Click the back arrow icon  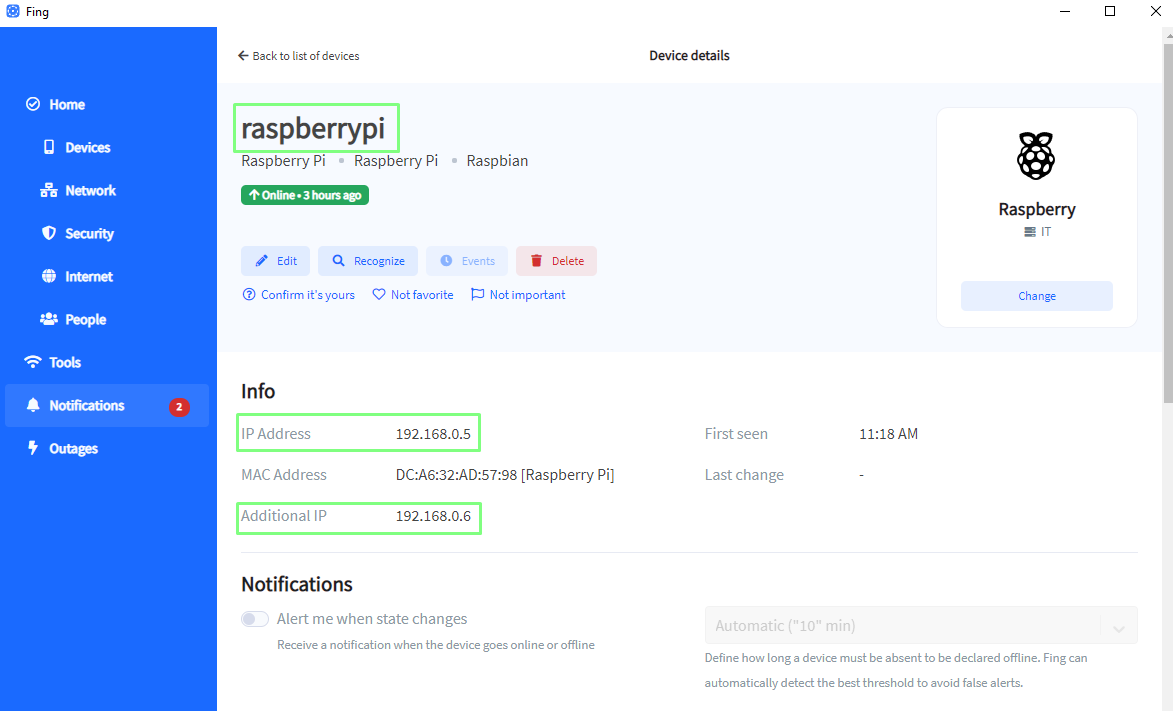[243, 55]
